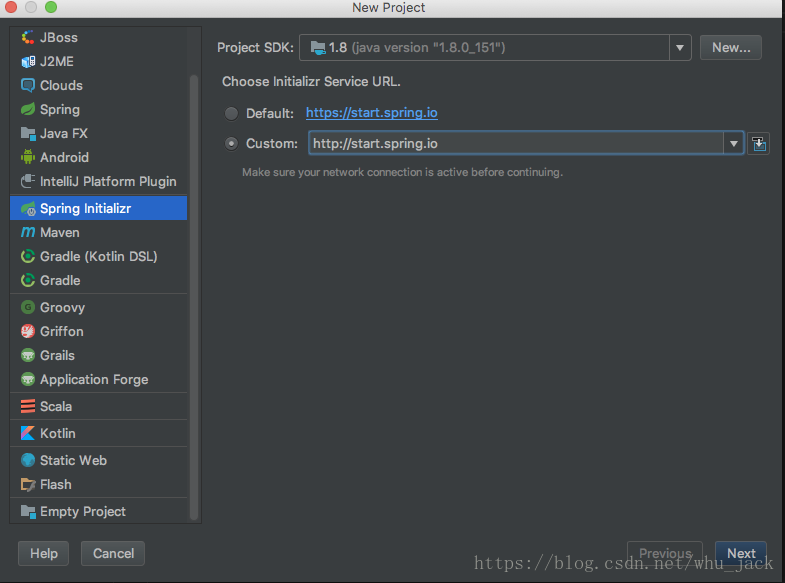
Task: Click the Clouds label
Action: pyautogui.click(x=61, y=85)
